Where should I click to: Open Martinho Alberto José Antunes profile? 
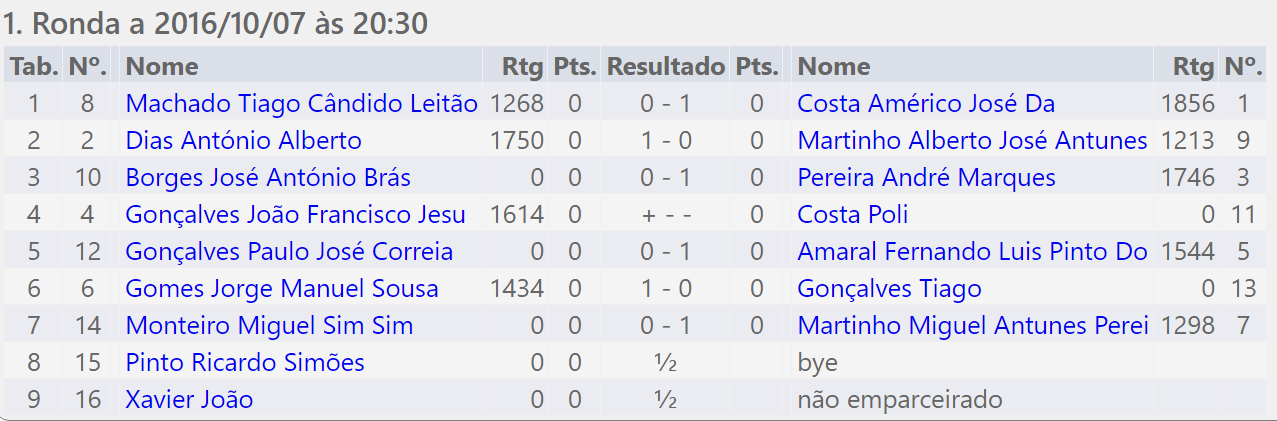coord(973,141)
